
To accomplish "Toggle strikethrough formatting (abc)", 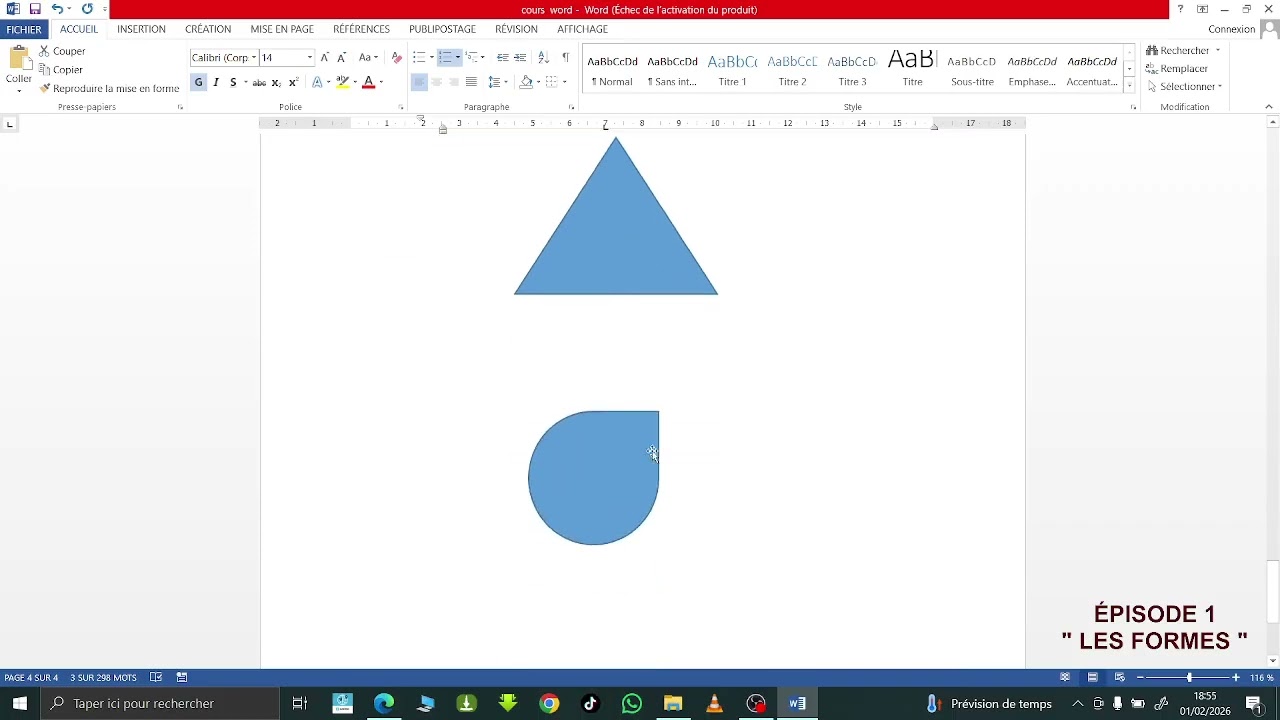I will [259, 82].
